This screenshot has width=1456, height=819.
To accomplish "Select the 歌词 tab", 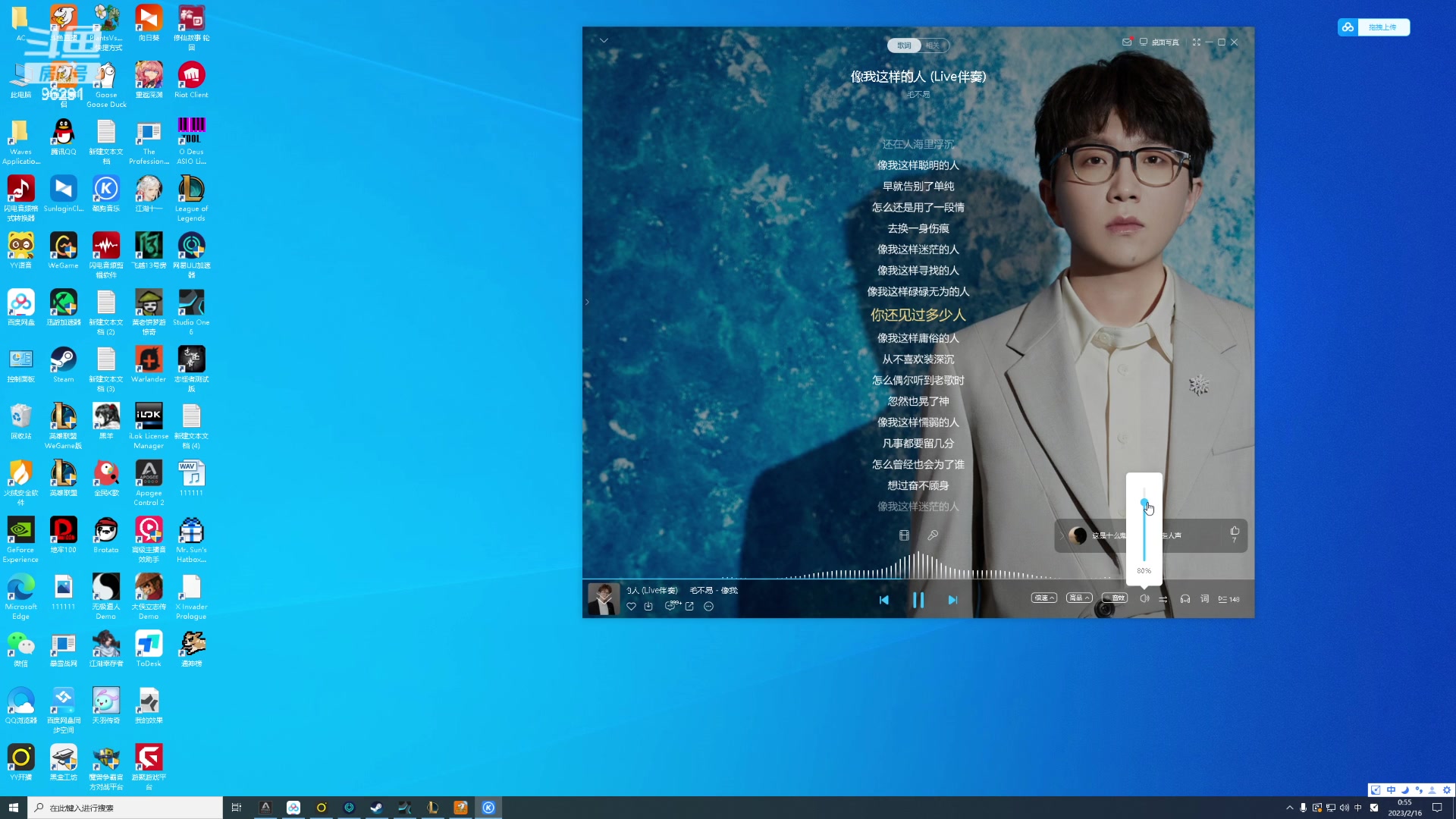I will (904, 45).
